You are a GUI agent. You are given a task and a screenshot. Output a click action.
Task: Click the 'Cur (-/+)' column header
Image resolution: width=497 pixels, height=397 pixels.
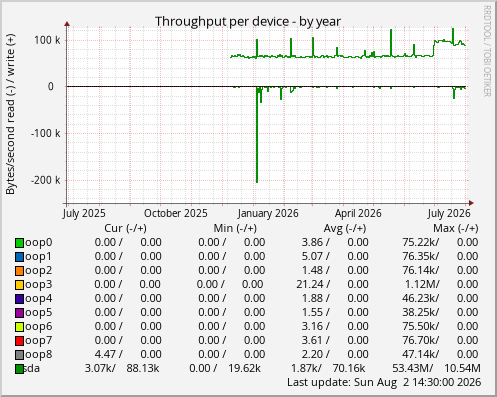coord(125,228)
